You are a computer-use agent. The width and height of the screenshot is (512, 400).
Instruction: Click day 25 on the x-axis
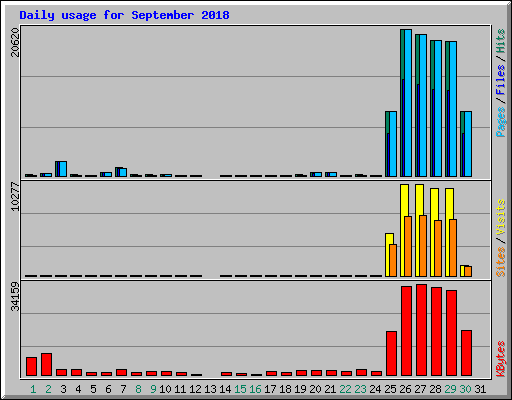point(390,389)
